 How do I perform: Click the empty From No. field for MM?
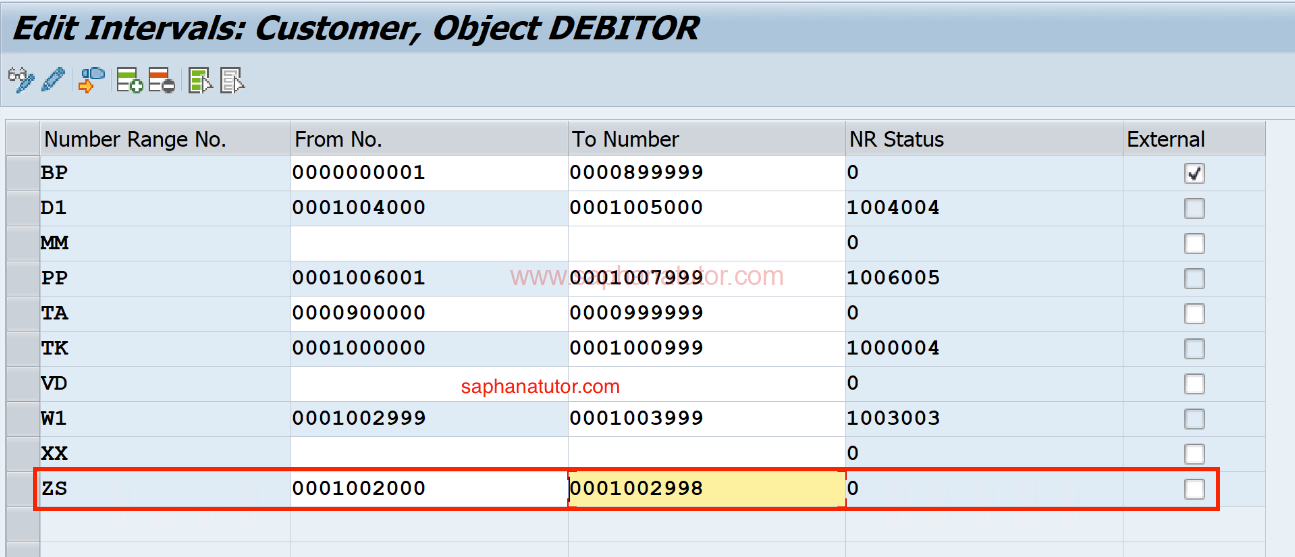point(429,243)
